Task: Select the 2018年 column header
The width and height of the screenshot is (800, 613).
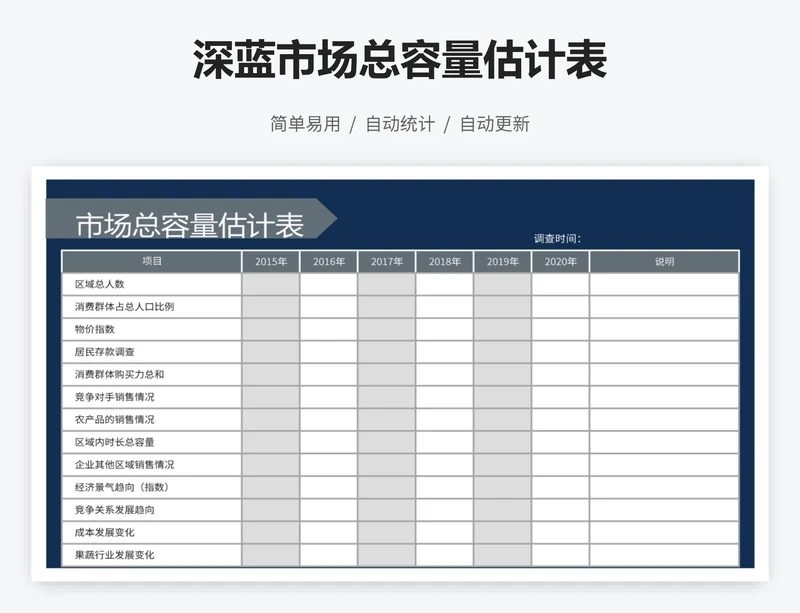Action: [x=444, y=261]
